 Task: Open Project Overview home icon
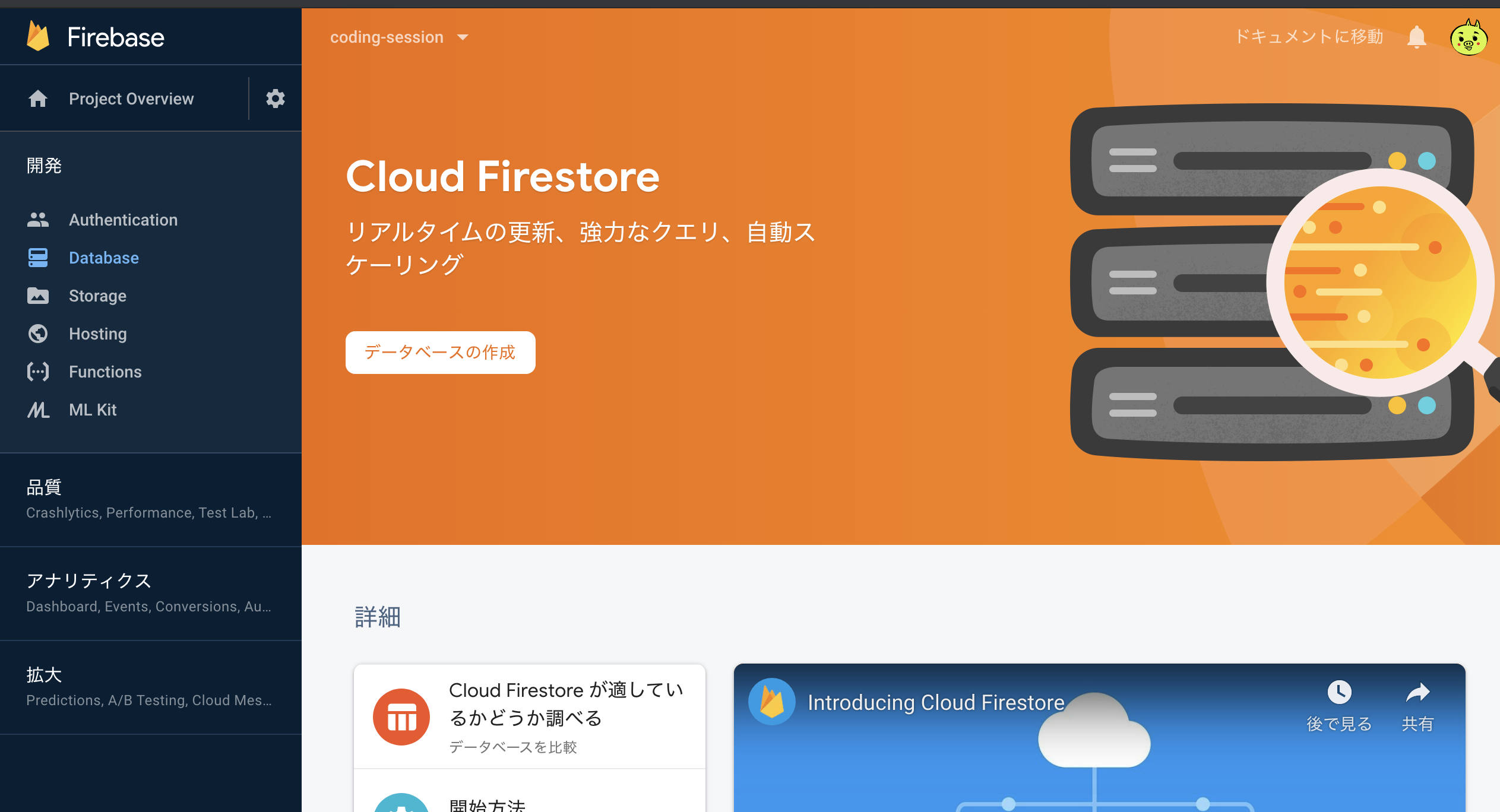38,99
